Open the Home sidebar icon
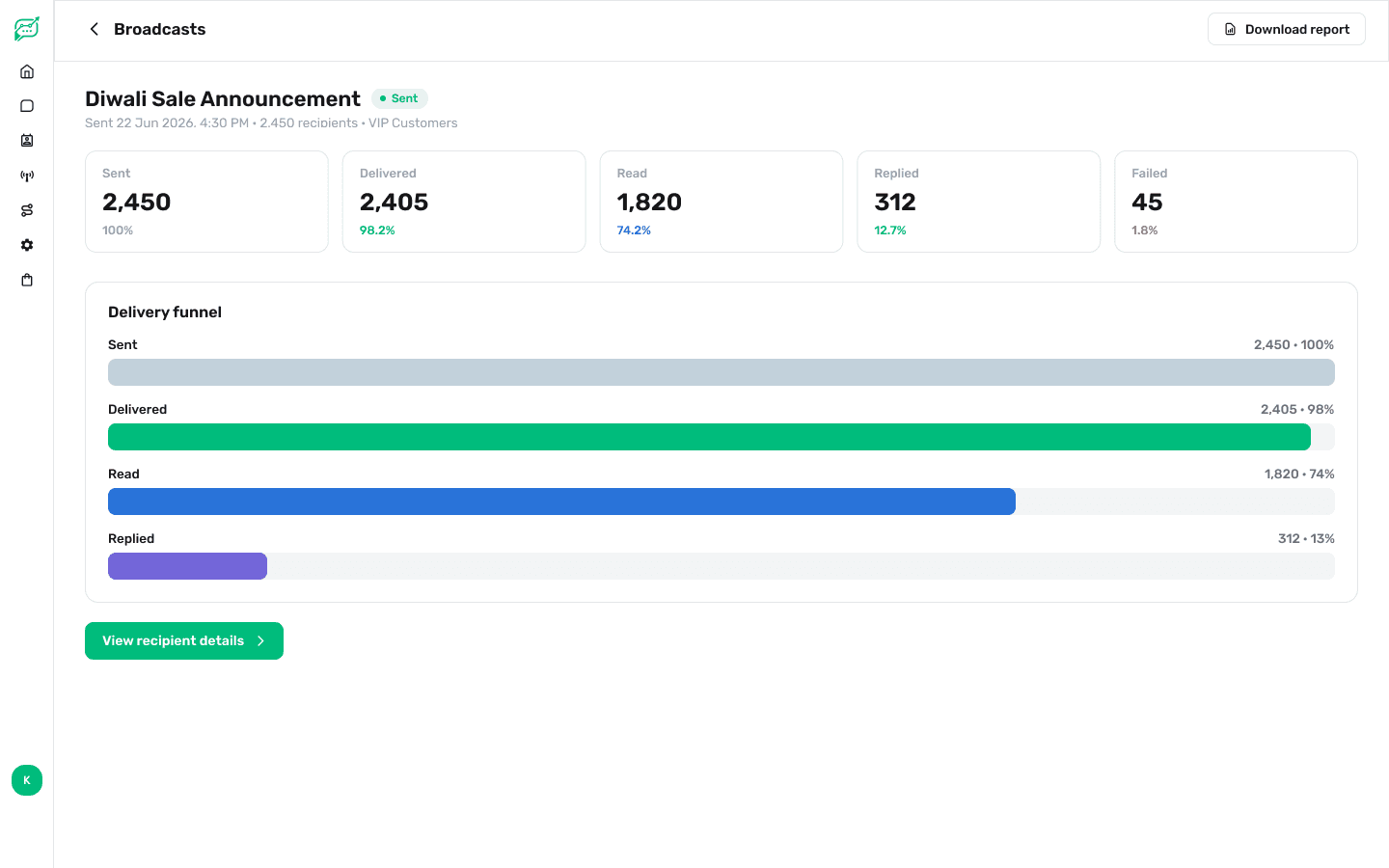1389x868 pixels. tap(27, 71)
